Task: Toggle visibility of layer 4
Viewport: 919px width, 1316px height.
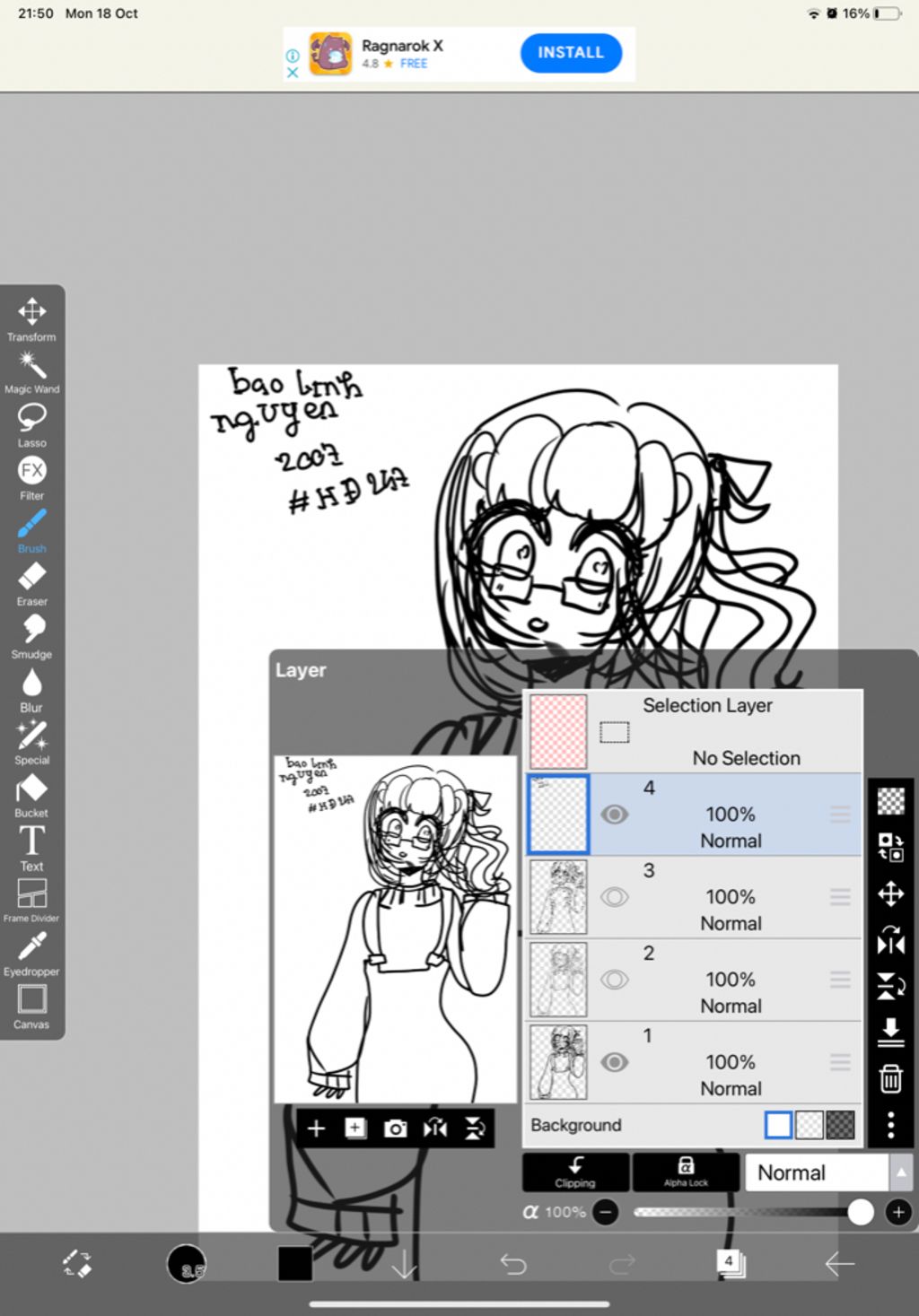Action: [x=615, y=815]
